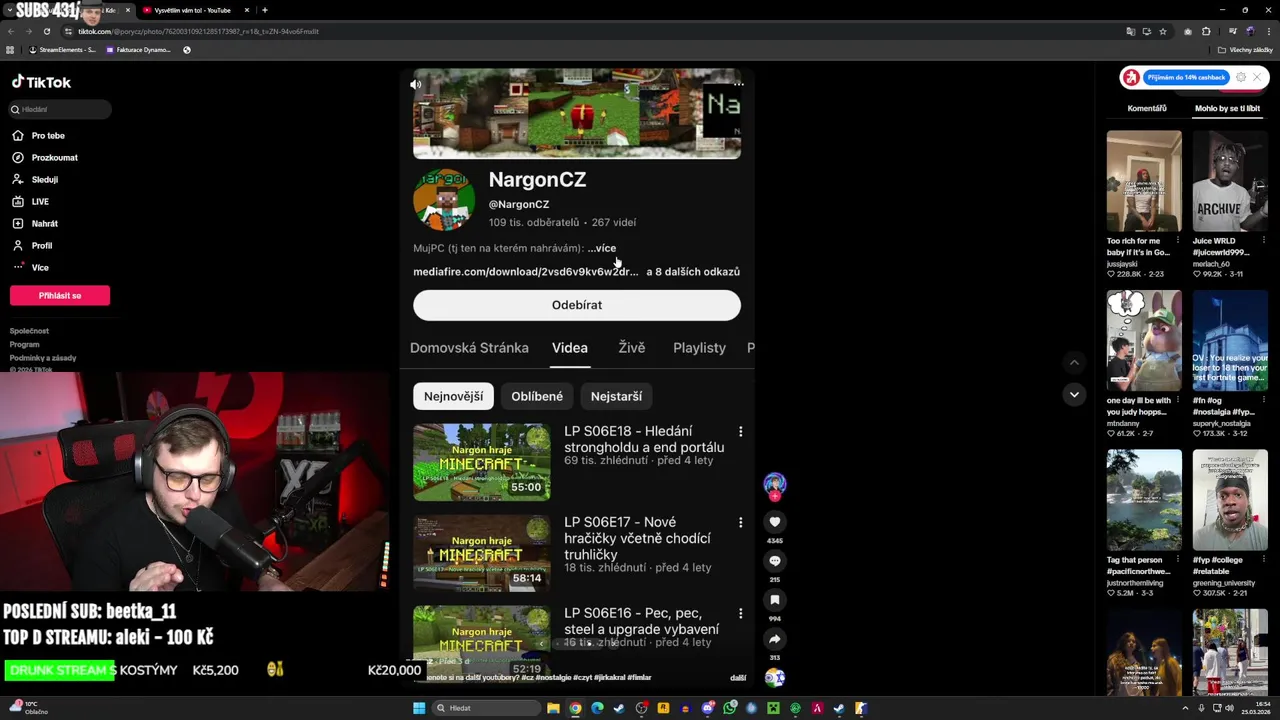Click the Odebírat subscribe button
1280x720 pixels.
point(577,305)
